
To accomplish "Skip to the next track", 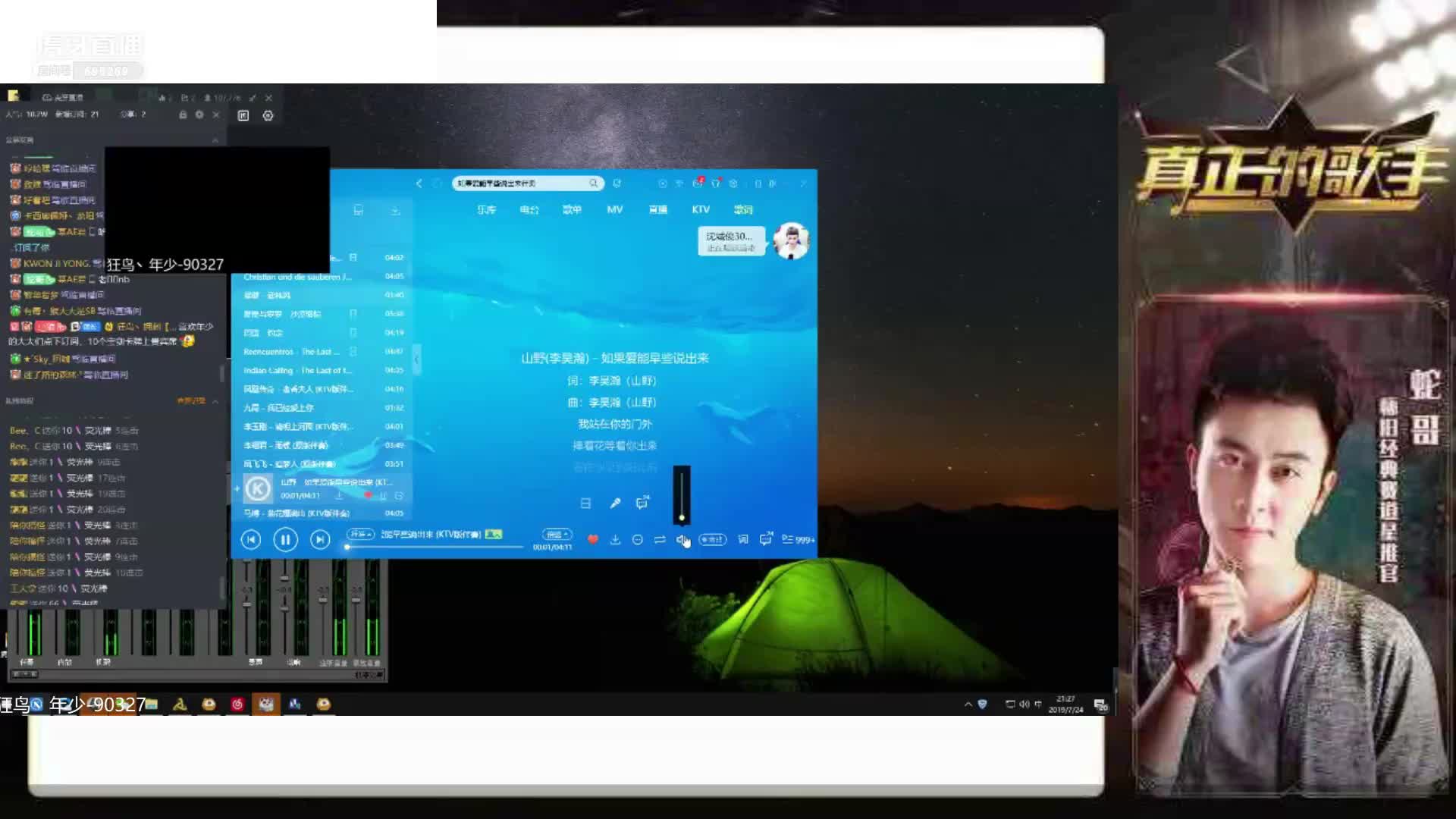I will pyautogui.click(x=320, y=539).
